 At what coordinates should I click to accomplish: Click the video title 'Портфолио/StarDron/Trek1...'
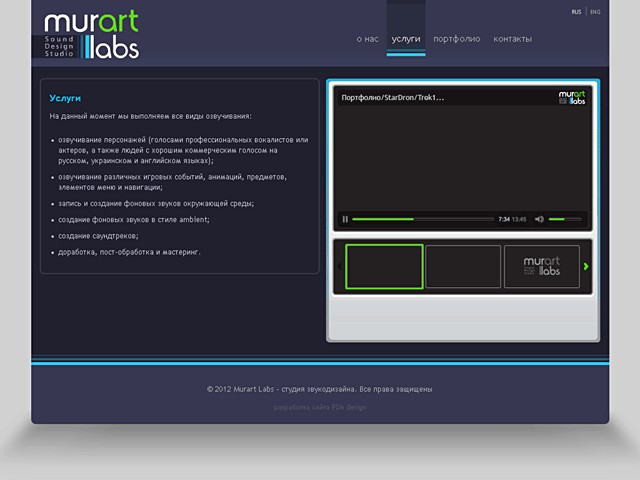point(392,98)
